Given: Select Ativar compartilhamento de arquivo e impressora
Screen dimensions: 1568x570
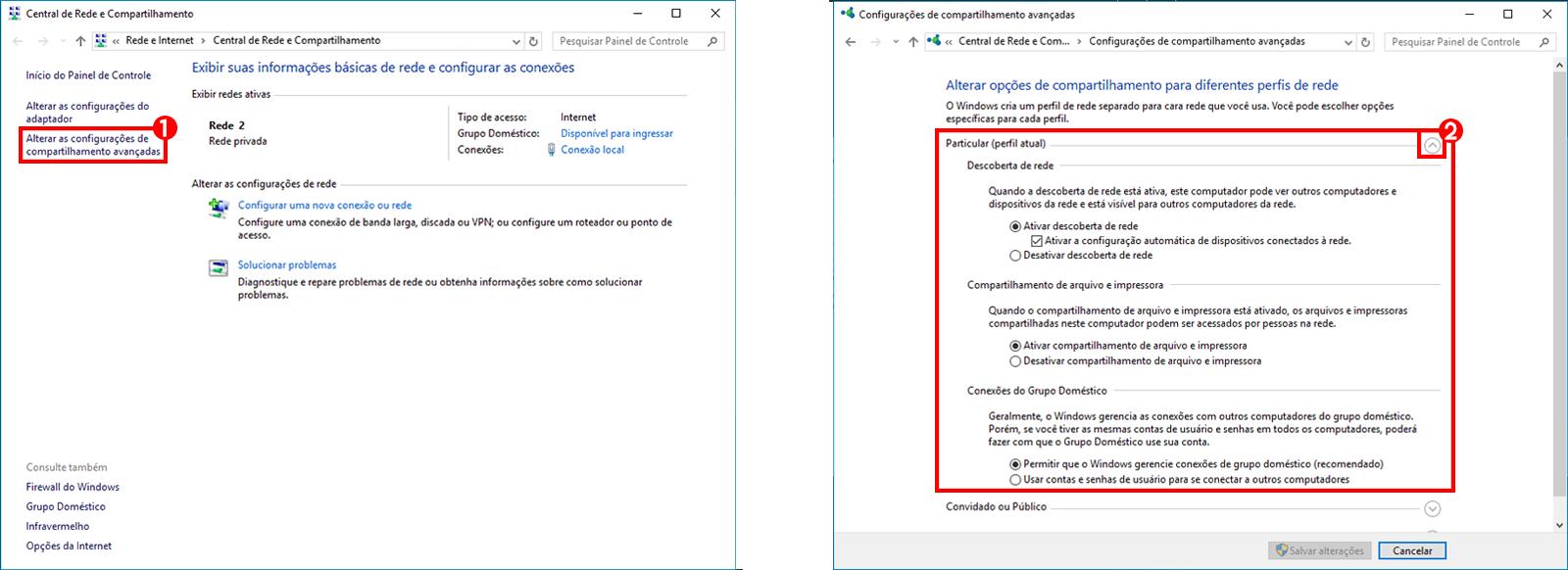Looking at the screenshot, I should click(1015, 346).
